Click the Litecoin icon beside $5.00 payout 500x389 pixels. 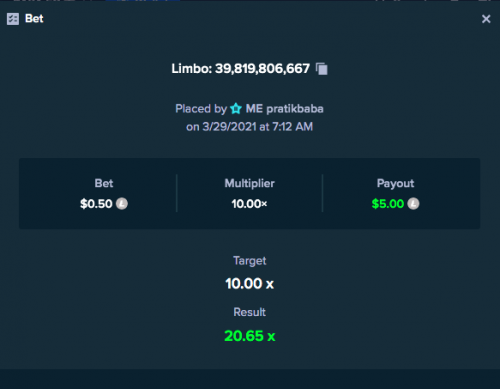pyautogui.click(x=413, y=203)
